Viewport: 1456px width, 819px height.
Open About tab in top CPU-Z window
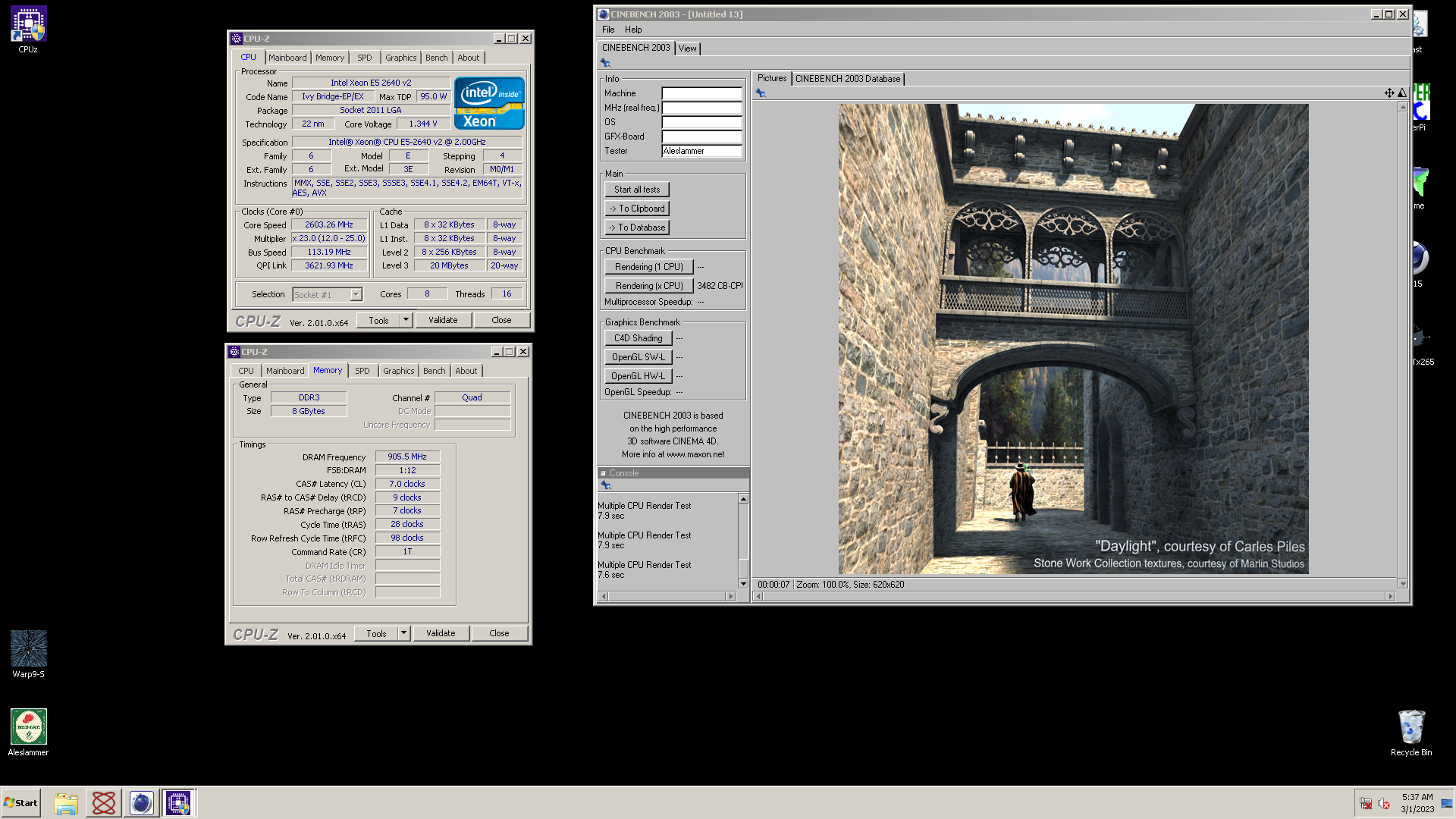pyautogui.click(x=468, y=58)
